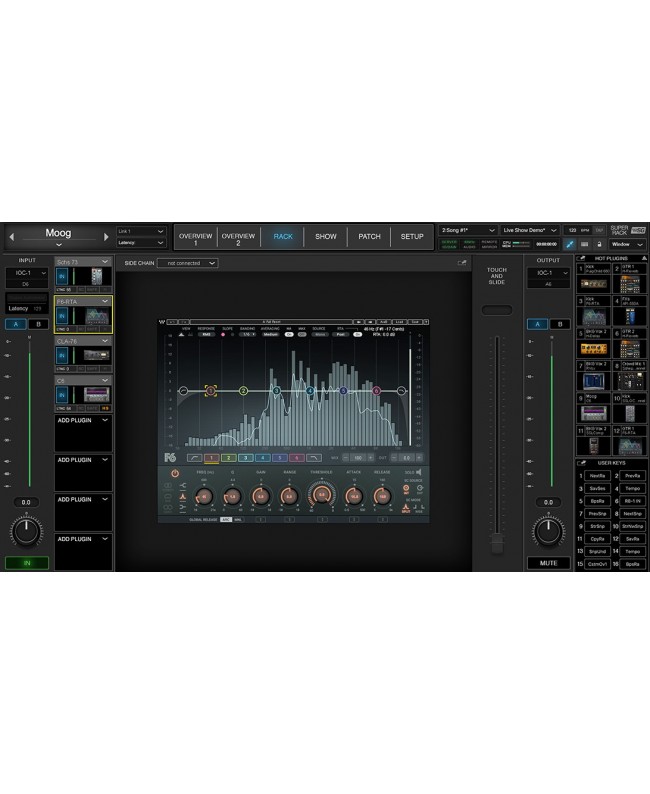
Task: Select input snapshot A
Action: pyautogui.click(x=16, y=324)
